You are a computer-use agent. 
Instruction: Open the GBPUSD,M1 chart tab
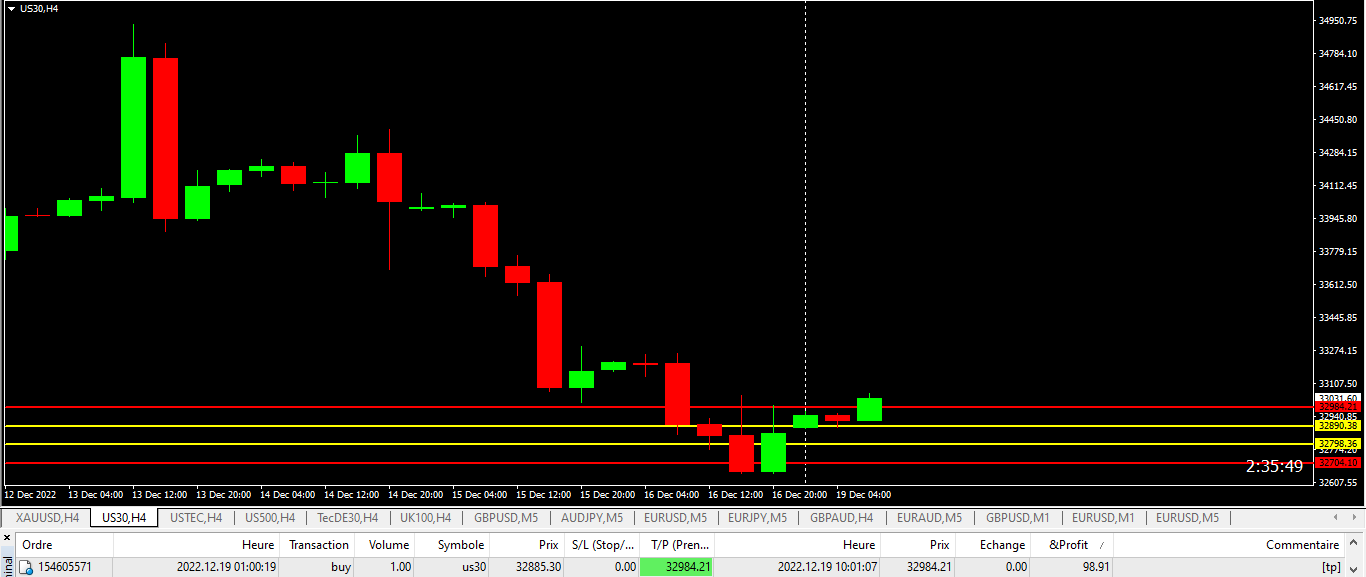click(x=1018, y=518)
